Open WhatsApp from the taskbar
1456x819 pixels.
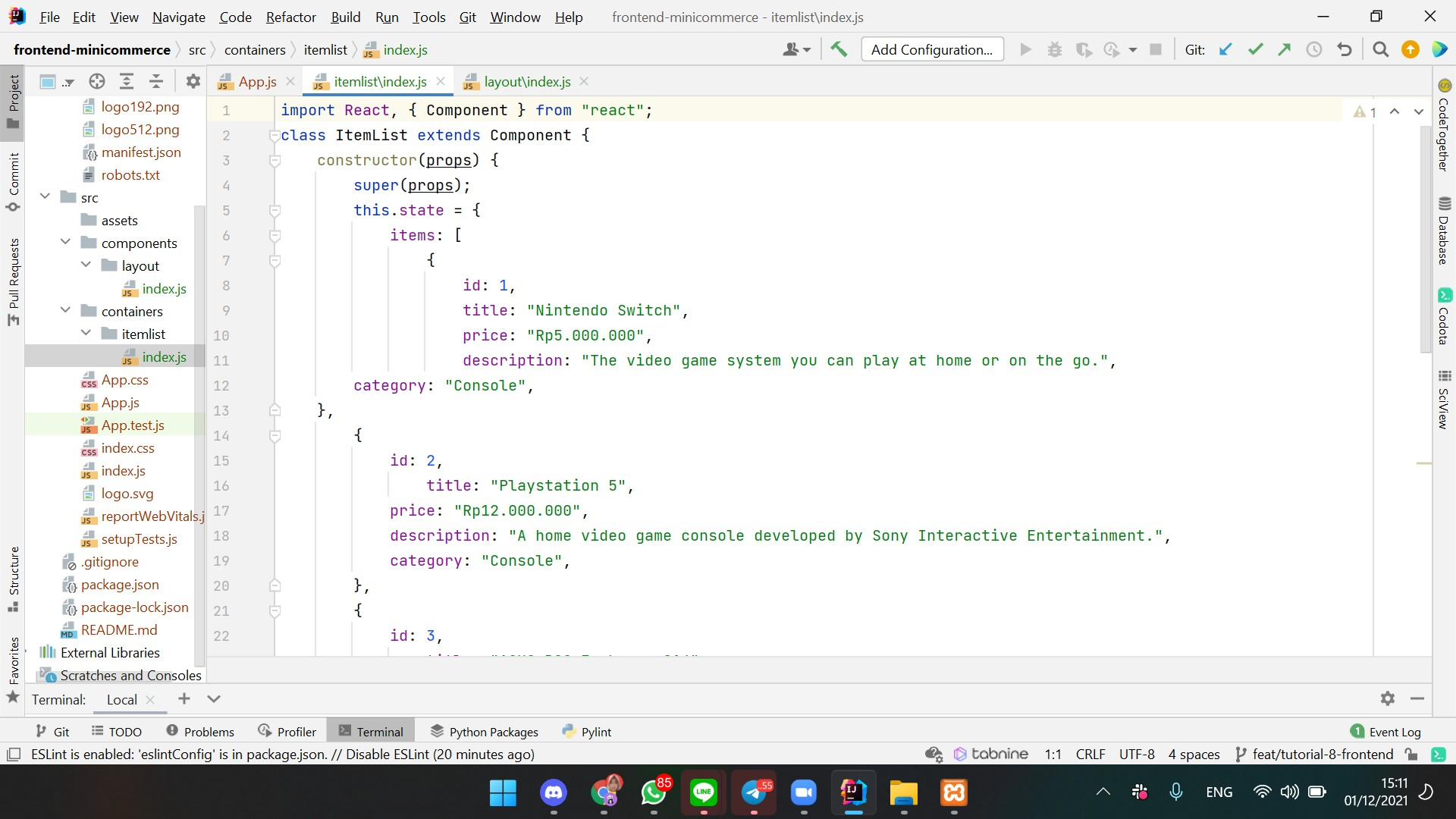[654, 792]
